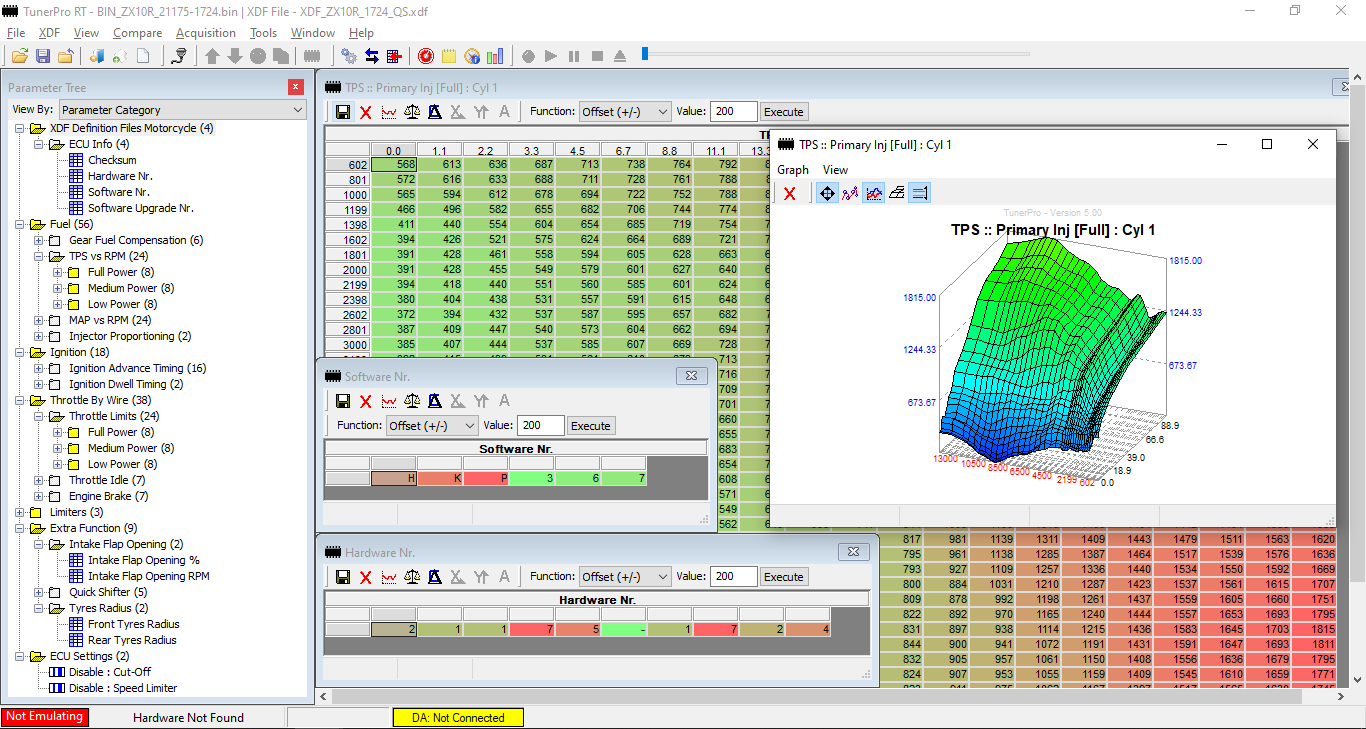This screenshot has height=729, width=1366.
Task: Click the save disk icon in TPS table toolbar
Action: click(342, 112)
